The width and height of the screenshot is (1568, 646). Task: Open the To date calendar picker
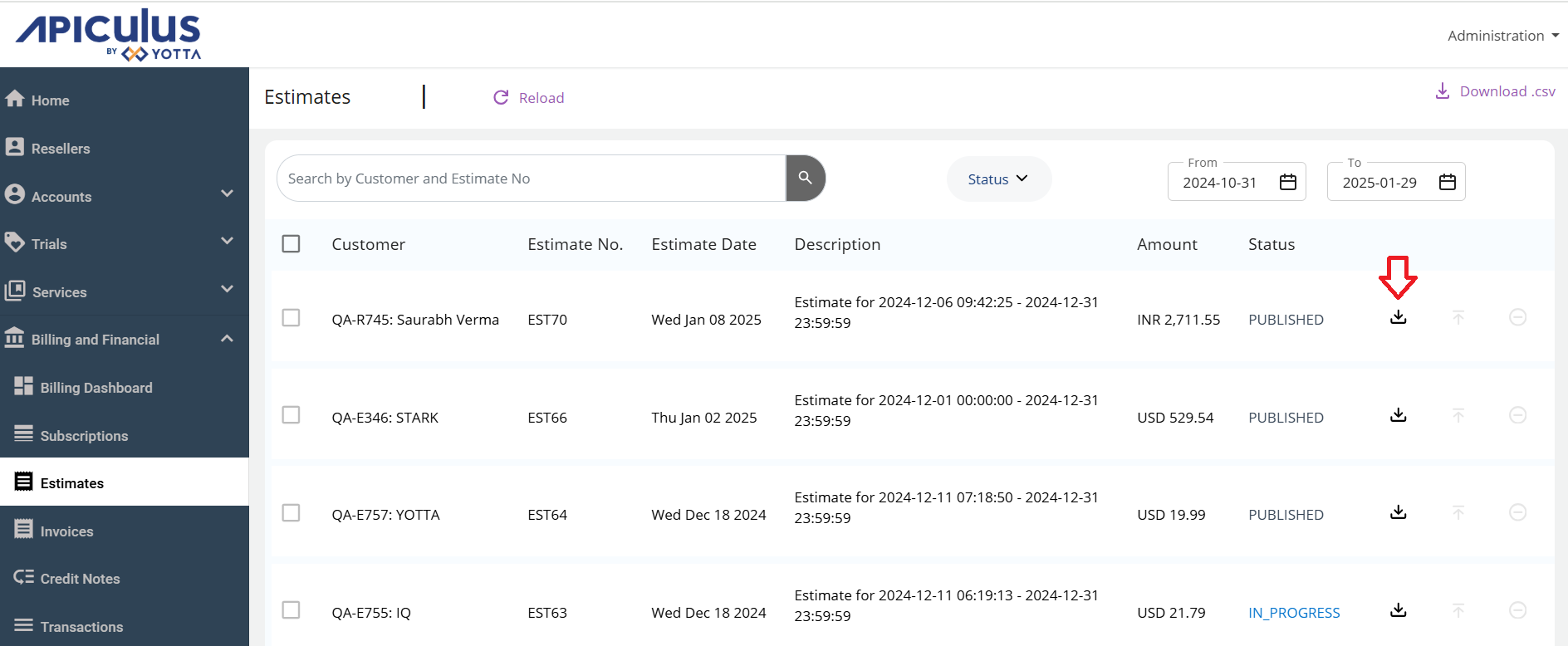point(1448,182)
